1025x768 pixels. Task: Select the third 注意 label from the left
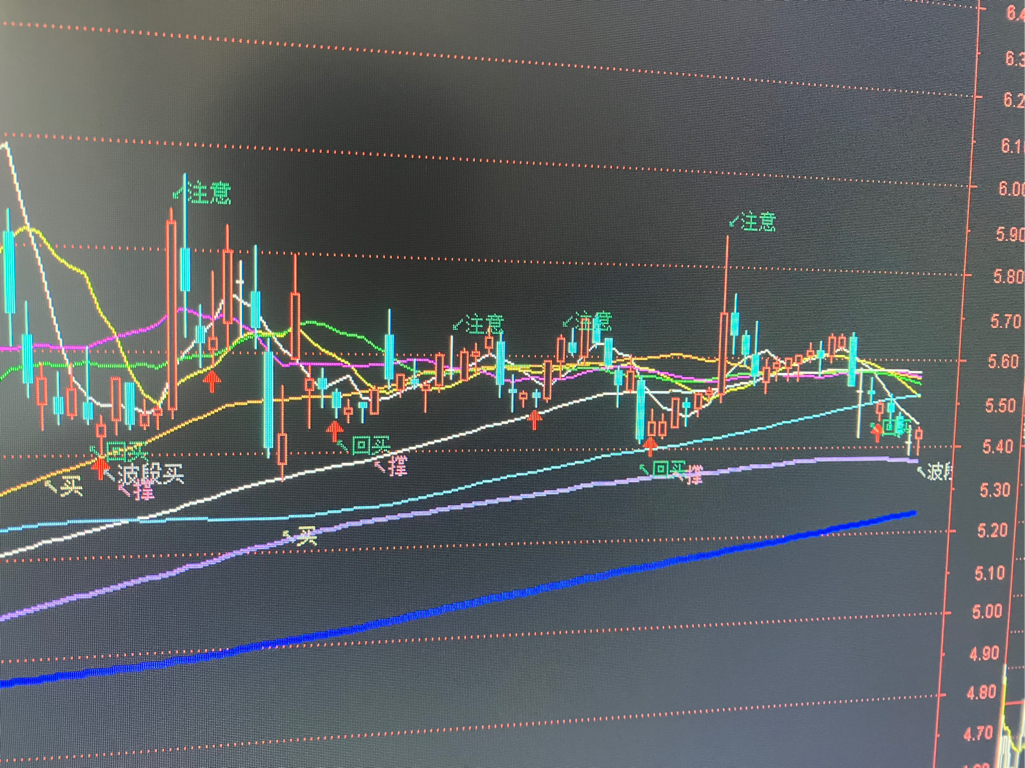coord(592,320)
